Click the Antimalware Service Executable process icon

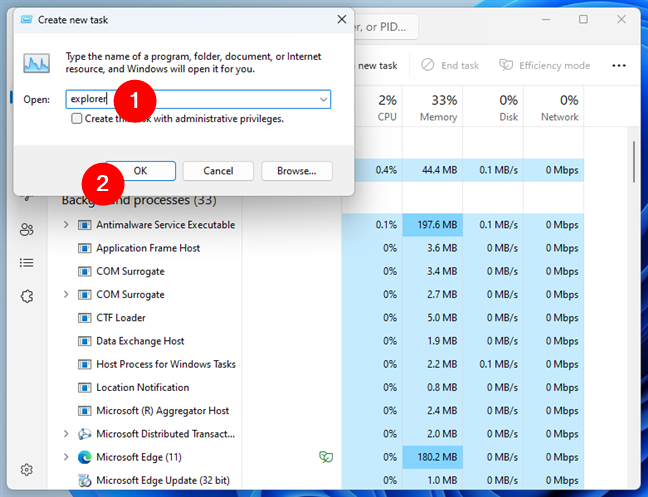click(x=85, y=225)
